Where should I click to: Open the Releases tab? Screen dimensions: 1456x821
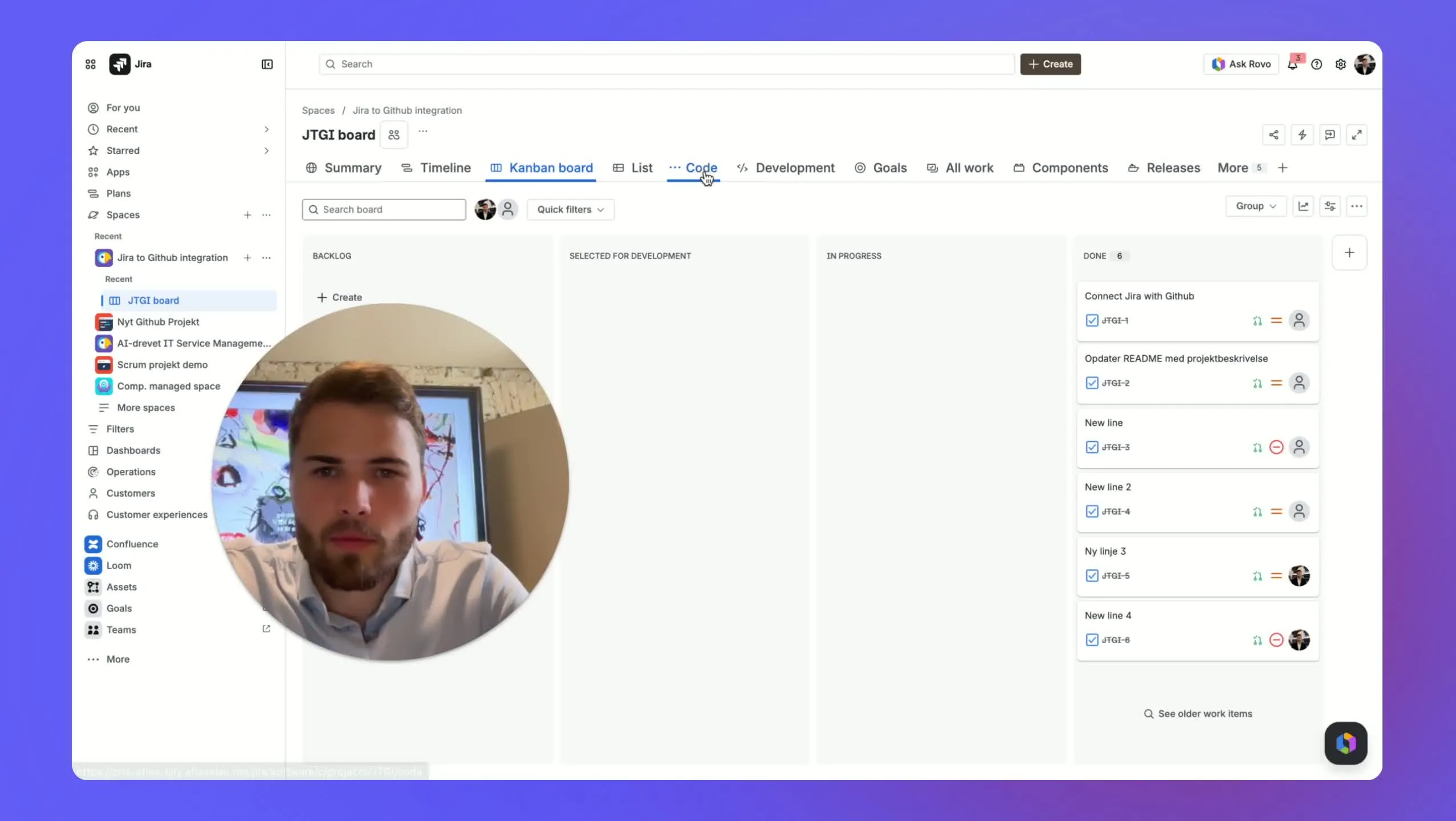coord(1164,168)
